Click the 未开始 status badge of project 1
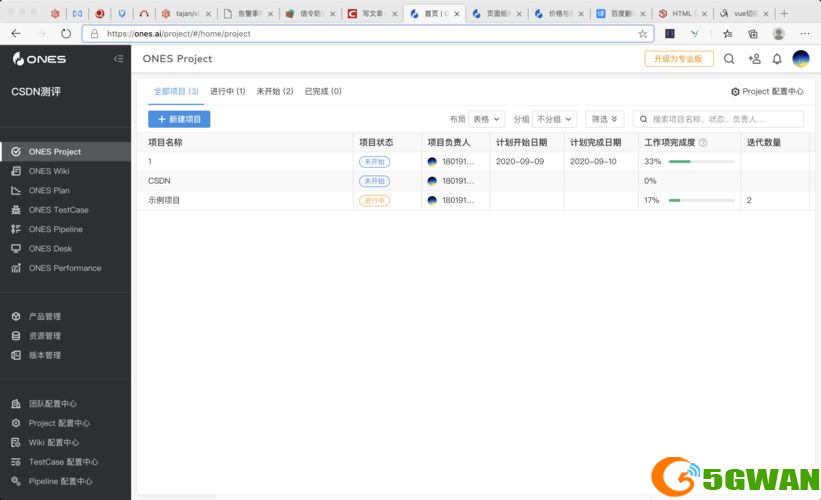 374,162
